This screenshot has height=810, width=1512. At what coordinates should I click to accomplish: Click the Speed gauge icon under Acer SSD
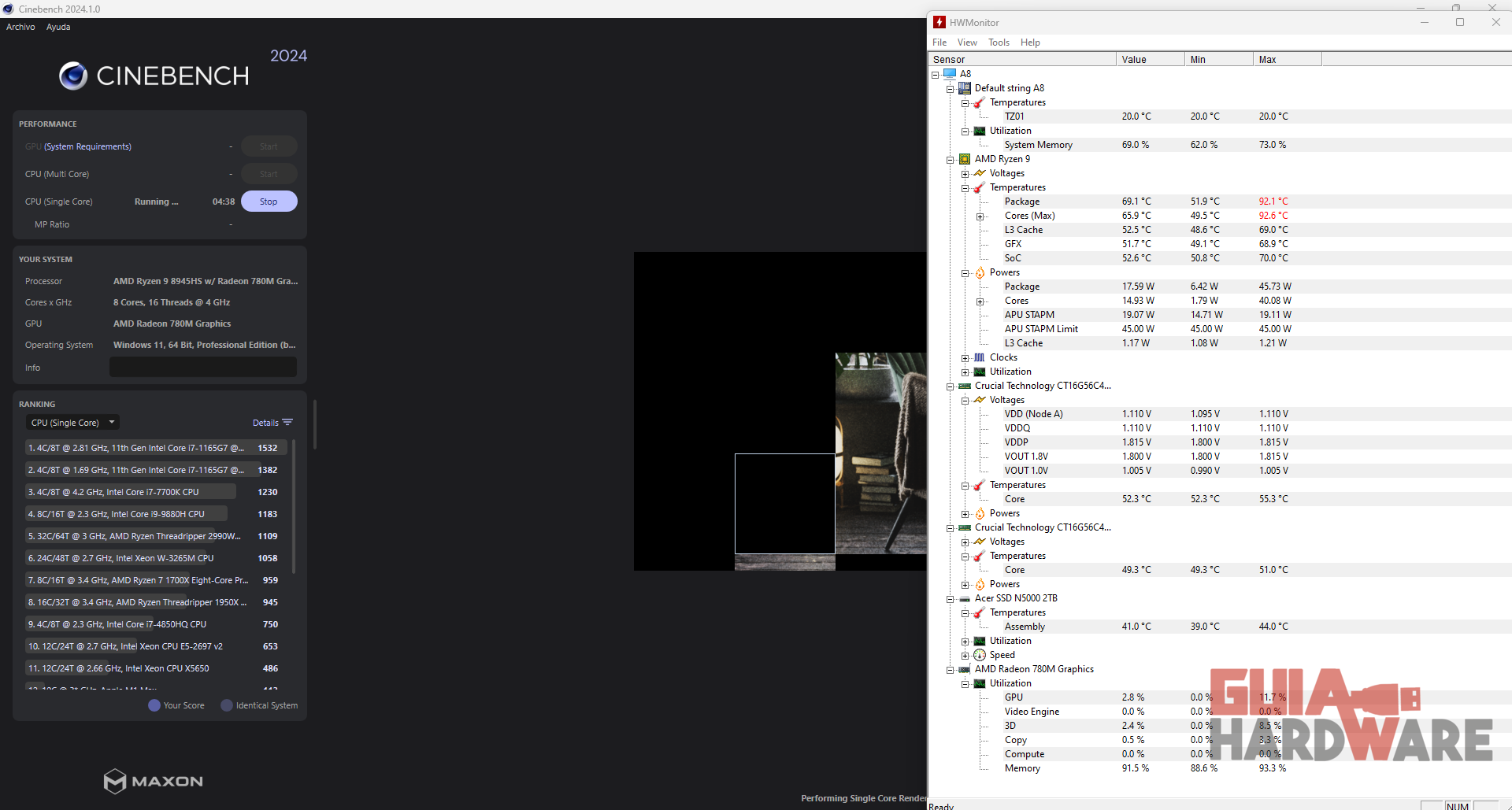point(980,655)
